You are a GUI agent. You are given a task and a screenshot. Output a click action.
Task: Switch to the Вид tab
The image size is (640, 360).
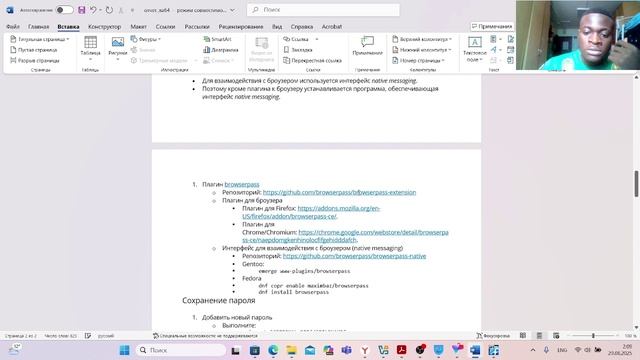point(277,27)
